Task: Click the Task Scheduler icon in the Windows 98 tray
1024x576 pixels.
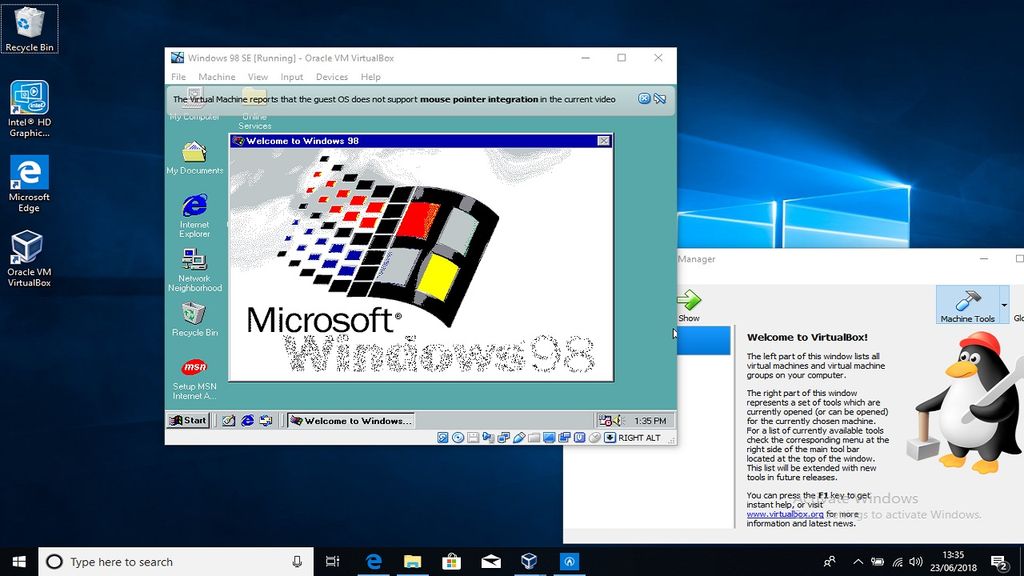Action: coord(605,421)
